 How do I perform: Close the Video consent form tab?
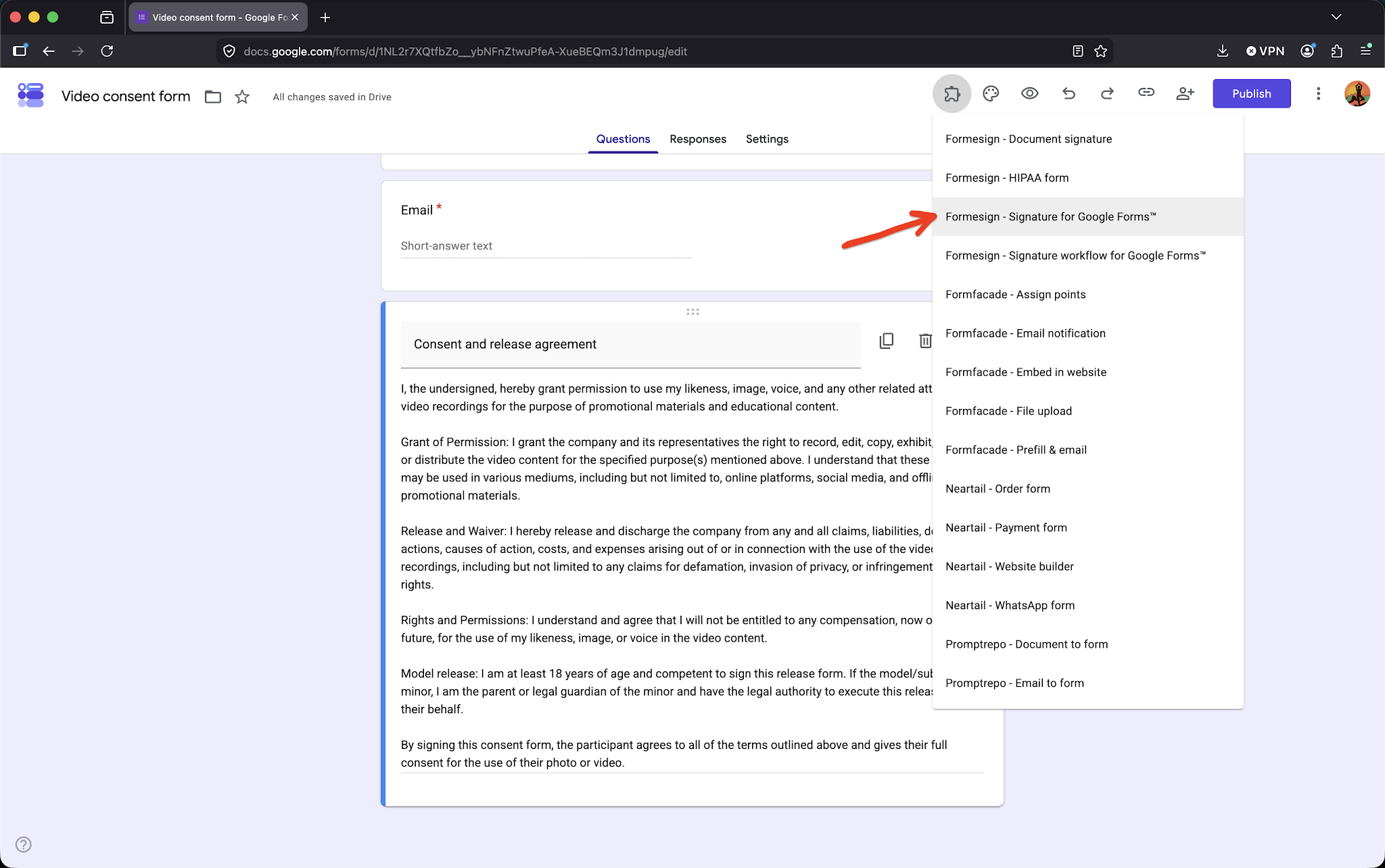click(x=295, y=18)
